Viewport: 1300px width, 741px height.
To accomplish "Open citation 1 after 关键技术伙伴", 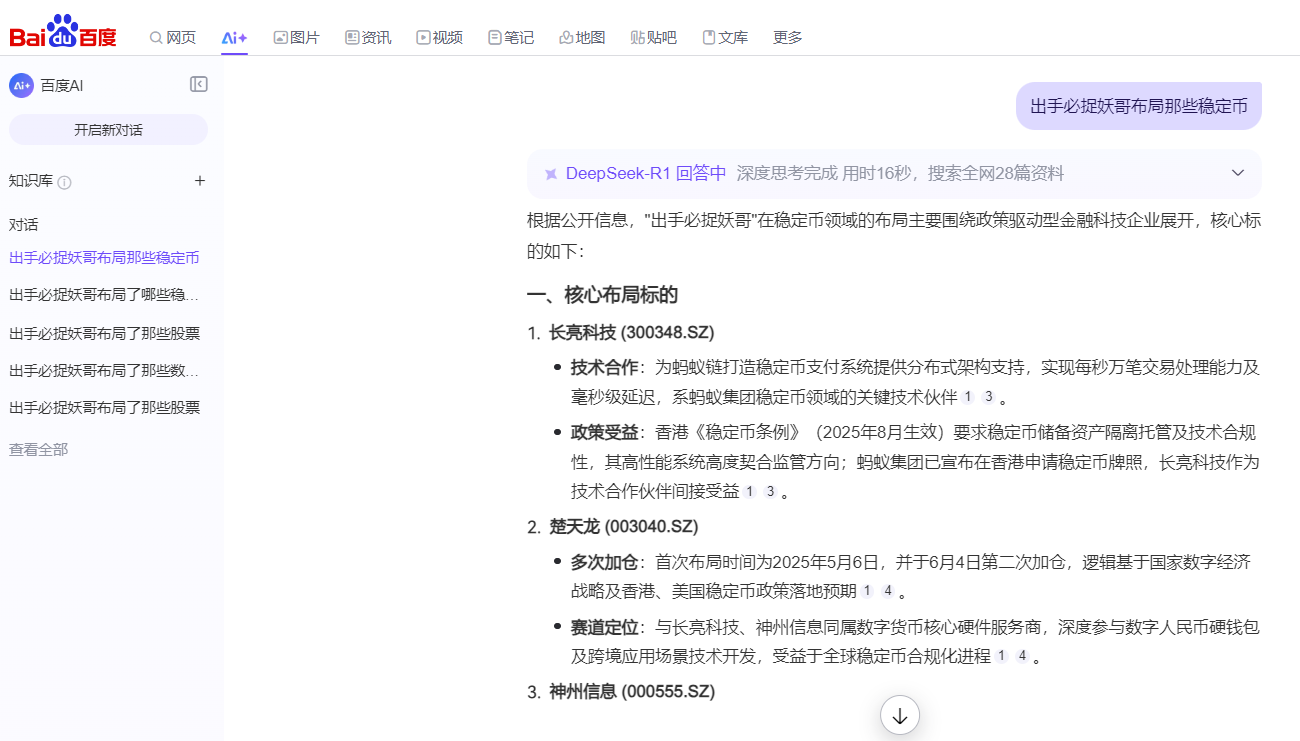I will point(967,397).
